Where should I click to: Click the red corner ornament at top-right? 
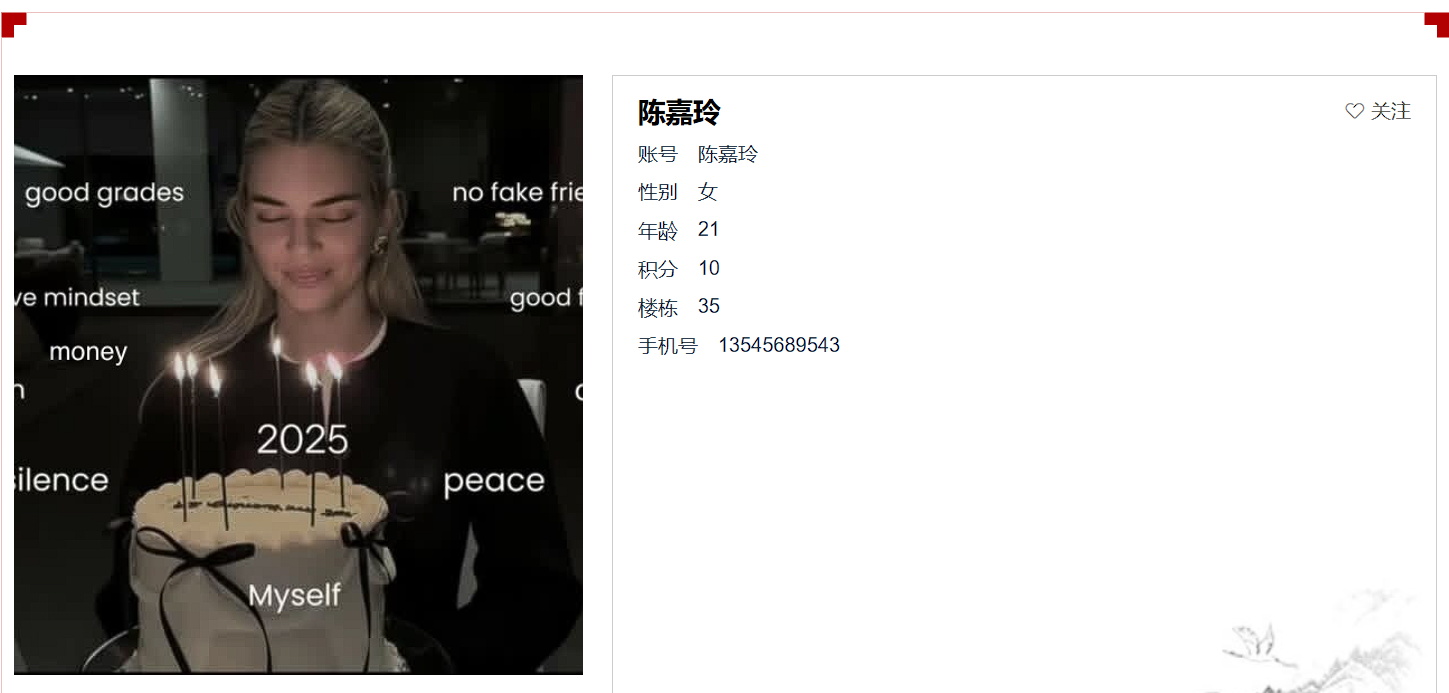tap(1436, 24)
